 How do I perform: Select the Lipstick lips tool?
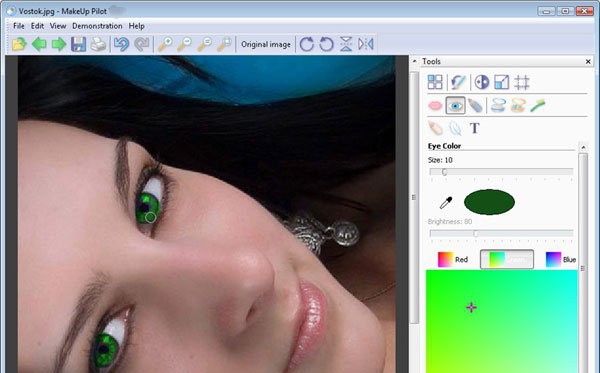[435, 106]
